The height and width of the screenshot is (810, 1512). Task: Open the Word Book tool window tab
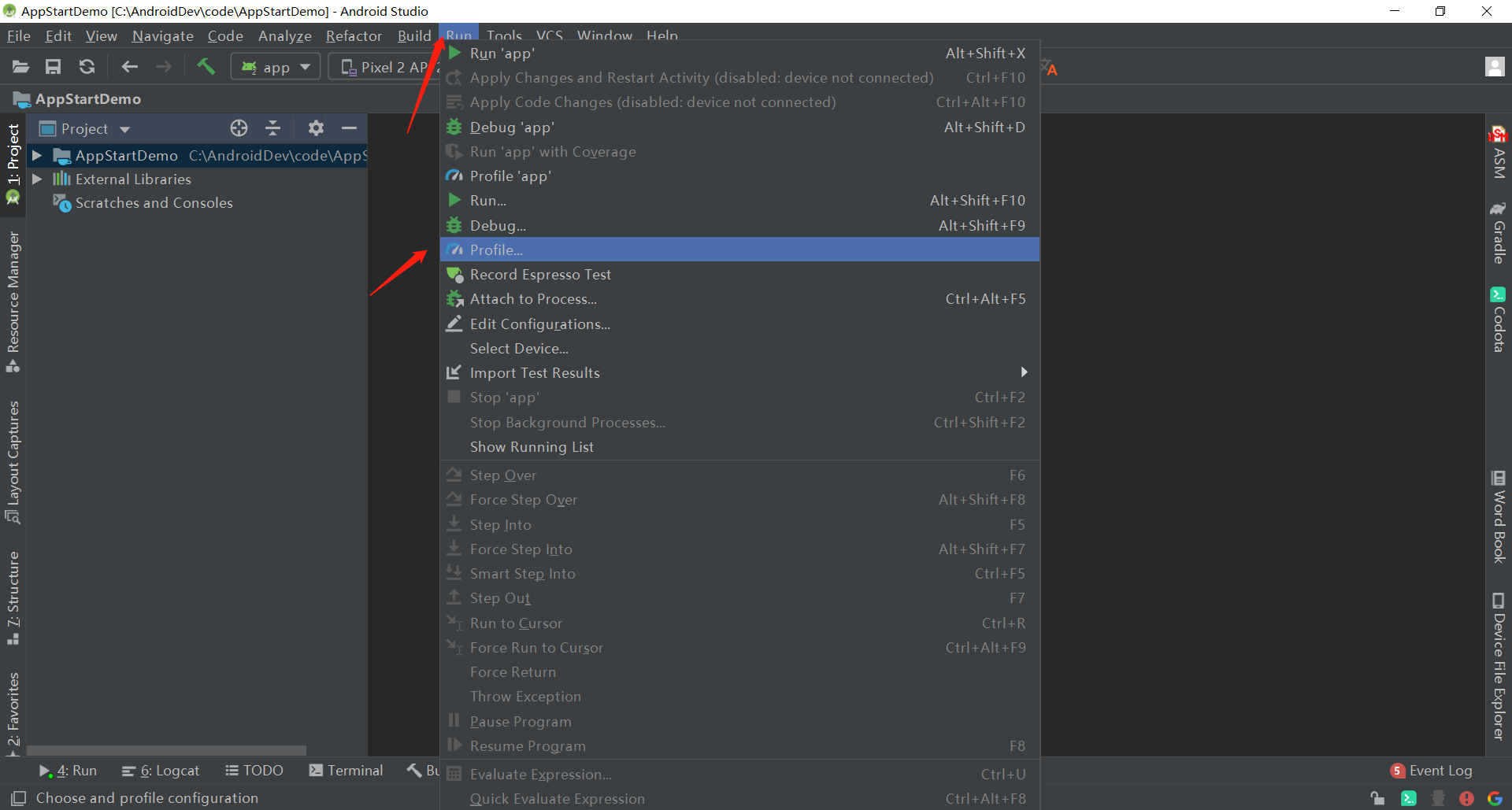coord(1499,516)
